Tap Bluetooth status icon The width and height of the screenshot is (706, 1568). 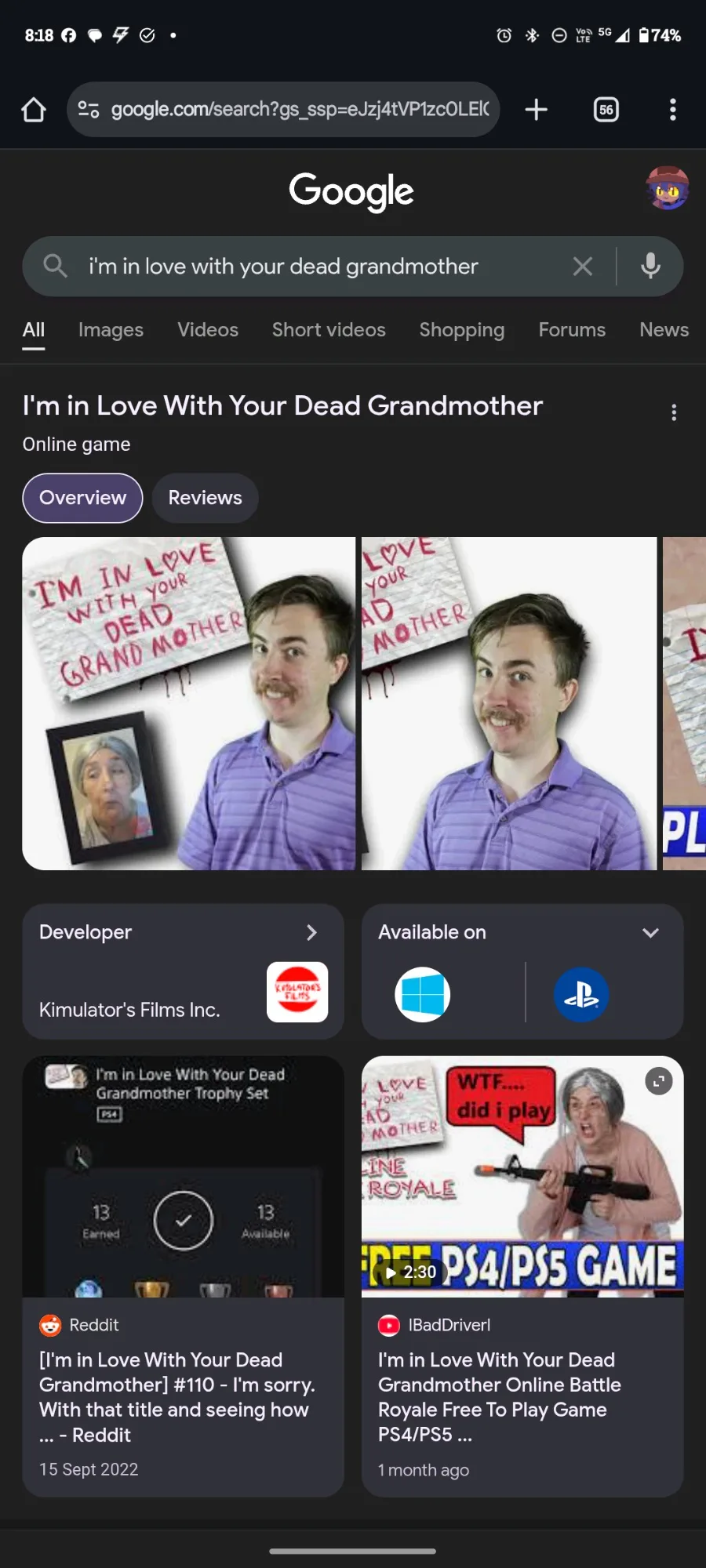click(532, 35)
